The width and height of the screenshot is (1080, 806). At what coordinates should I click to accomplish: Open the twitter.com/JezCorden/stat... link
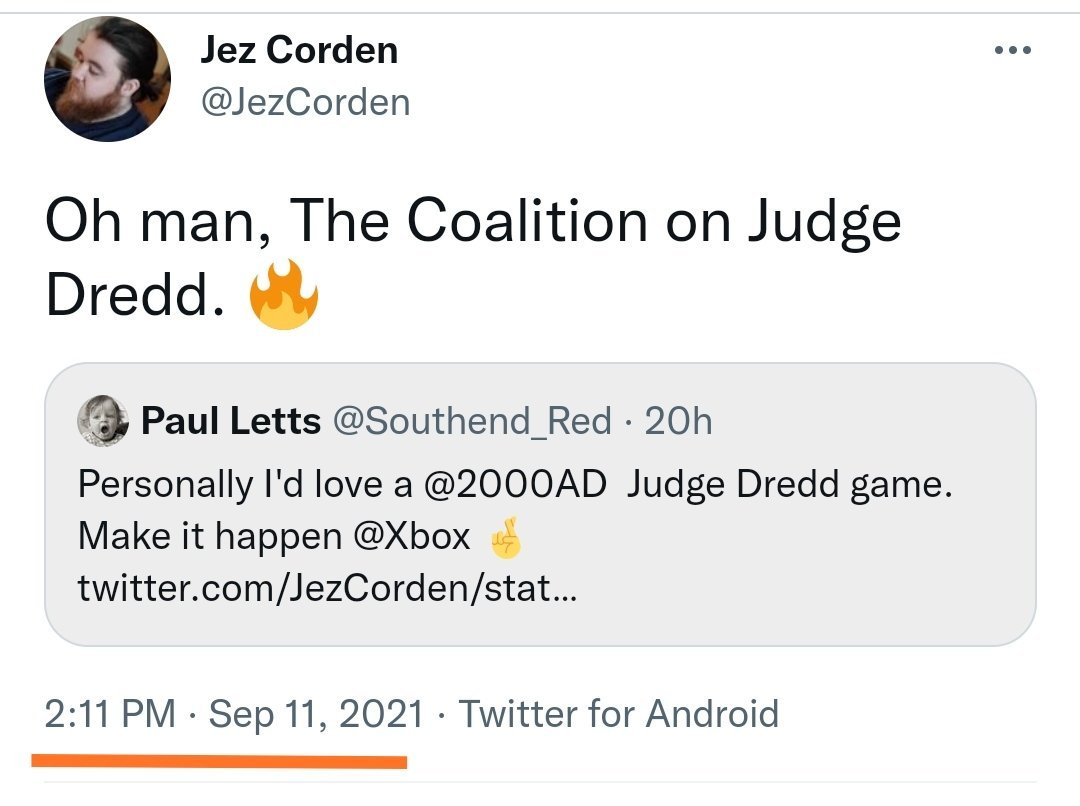click(328, 589)
